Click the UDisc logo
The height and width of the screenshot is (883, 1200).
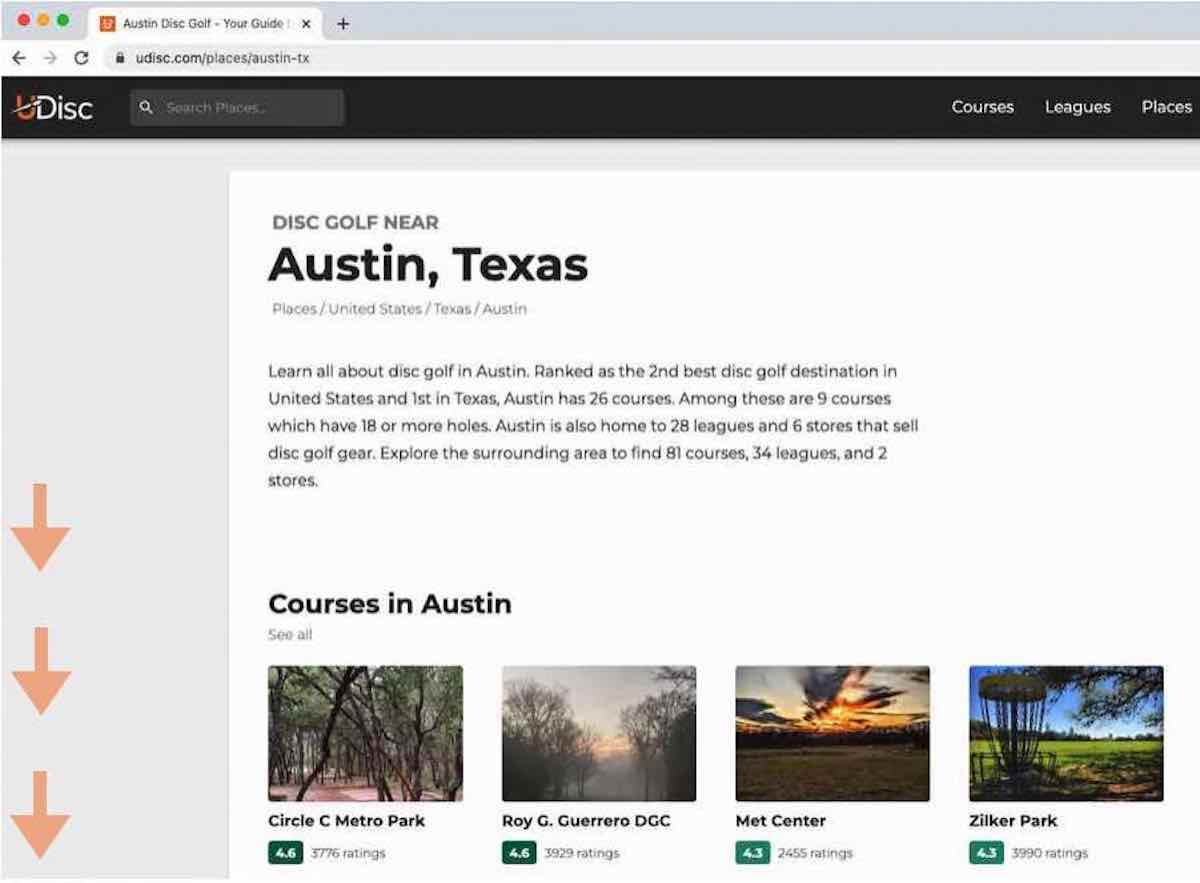pyautogui.click(x=53, y=108)
